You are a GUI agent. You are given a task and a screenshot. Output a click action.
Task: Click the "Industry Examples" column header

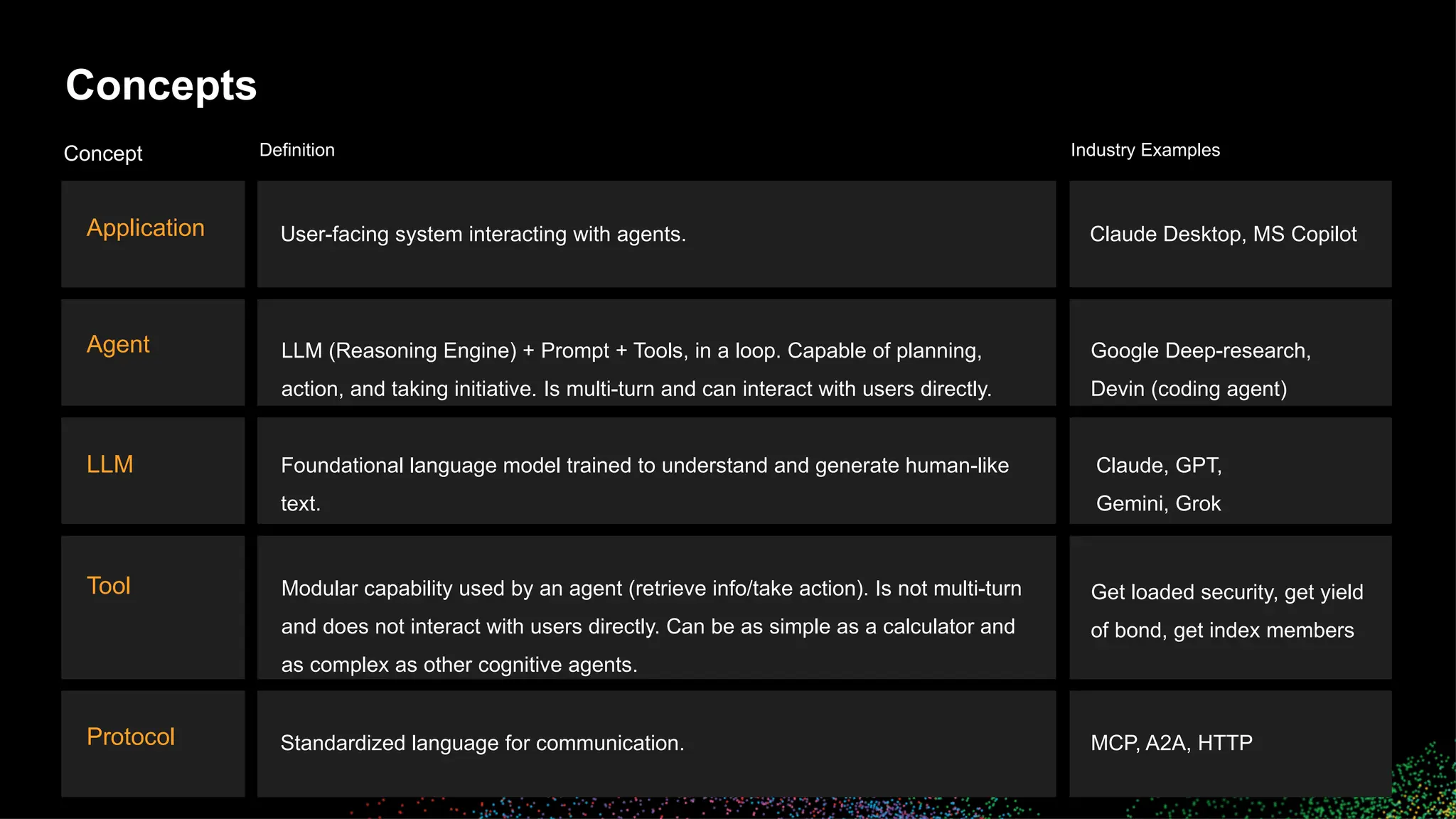click(x=1145, y=150)
